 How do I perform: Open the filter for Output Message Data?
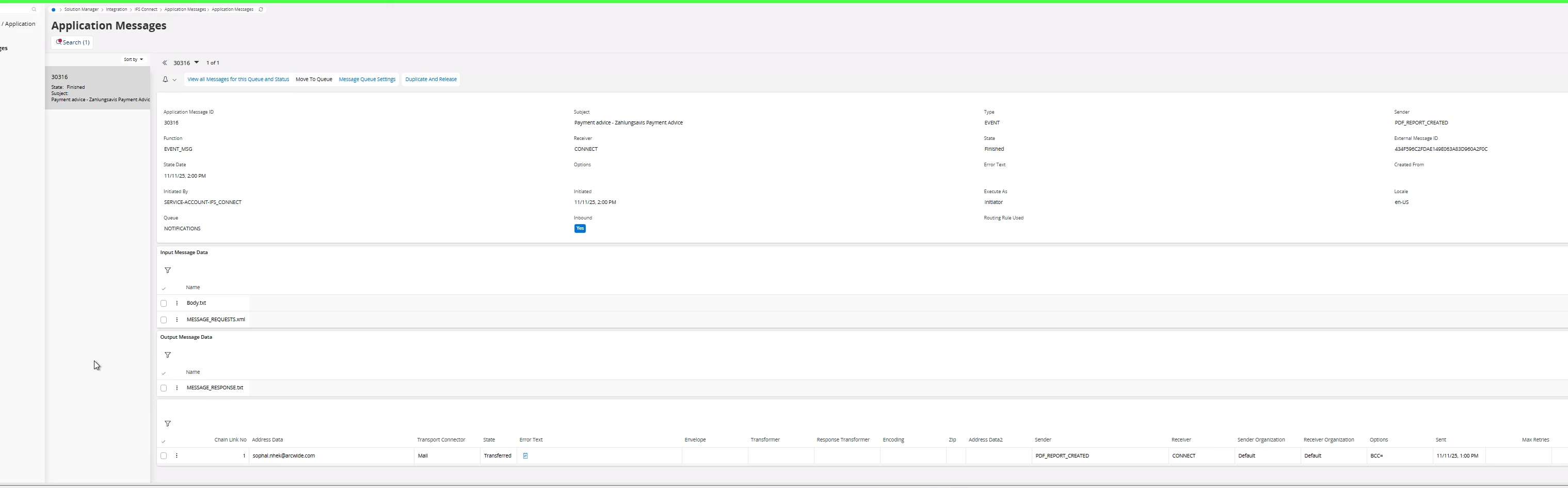coord(167,355)
